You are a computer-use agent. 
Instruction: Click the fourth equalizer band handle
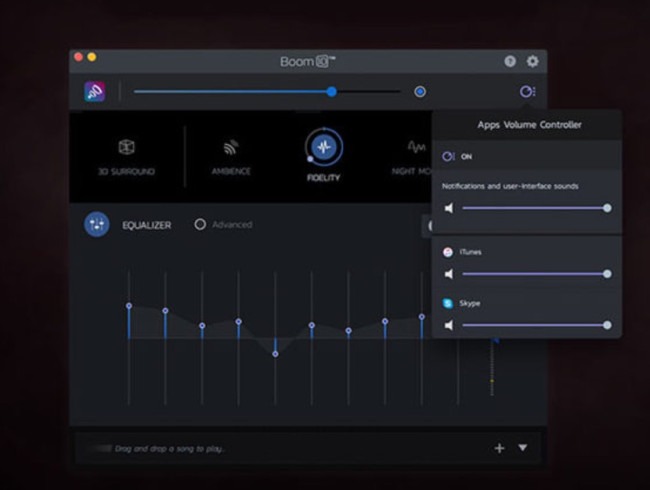(x=238, y=322)
